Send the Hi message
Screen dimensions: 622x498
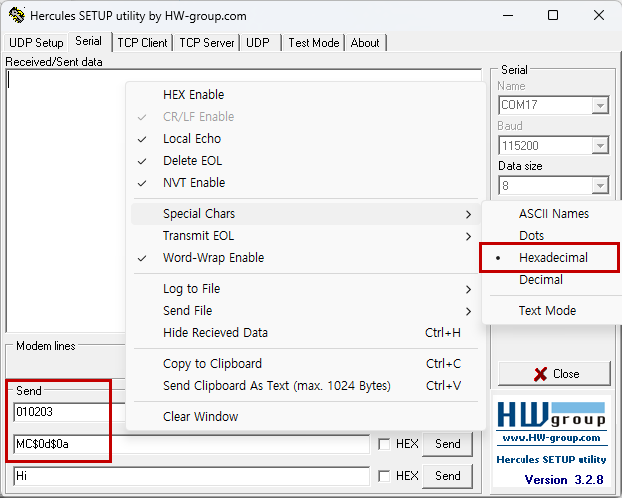coord(447,476)
